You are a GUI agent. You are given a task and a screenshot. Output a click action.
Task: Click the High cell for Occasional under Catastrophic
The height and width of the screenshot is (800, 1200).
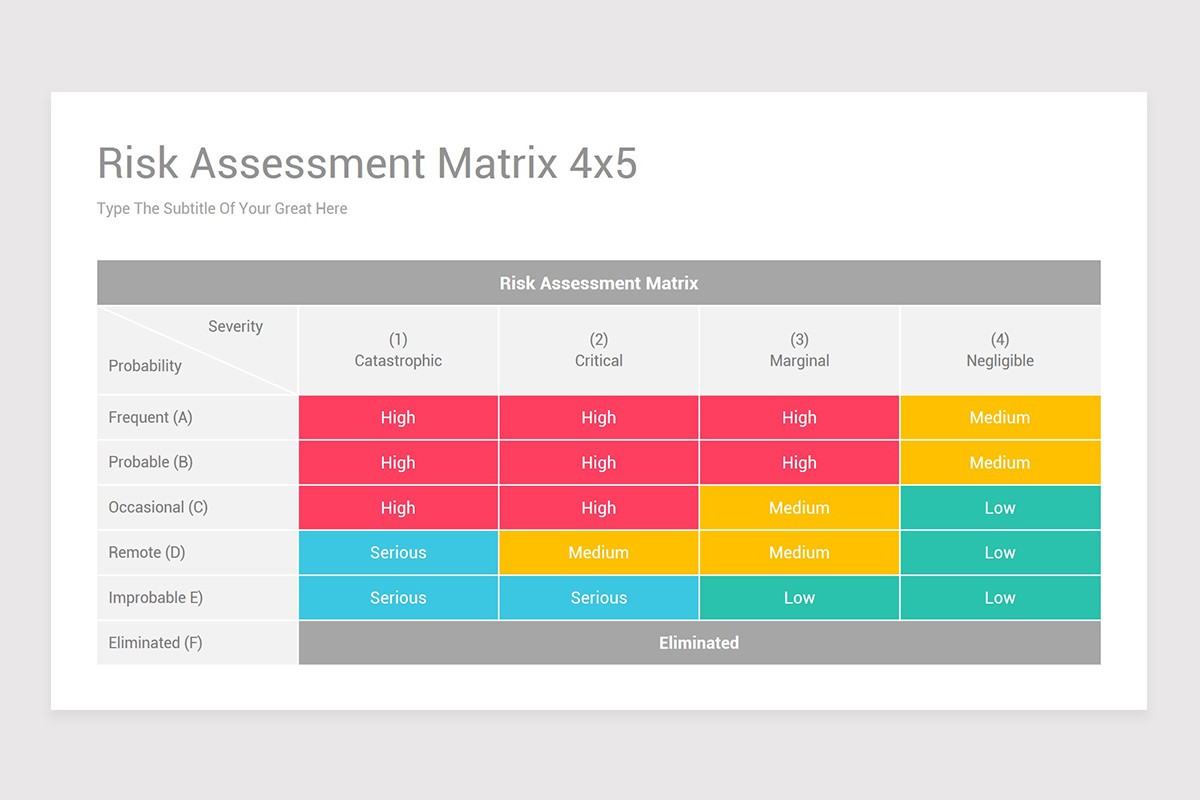[x=397, y=507]
